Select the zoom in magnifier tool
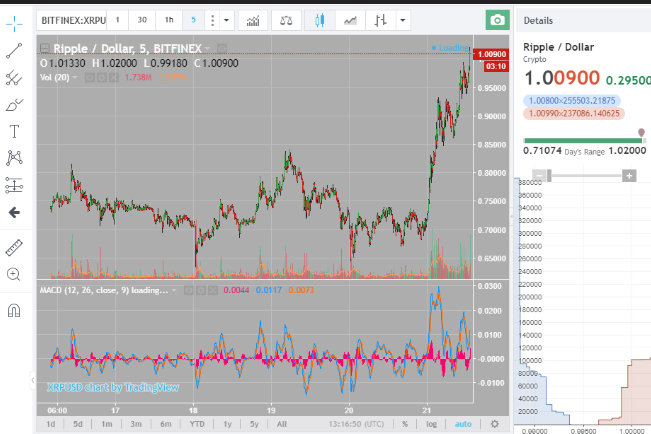The width and height of the screenshot is (651, 434). pos(14,275)
